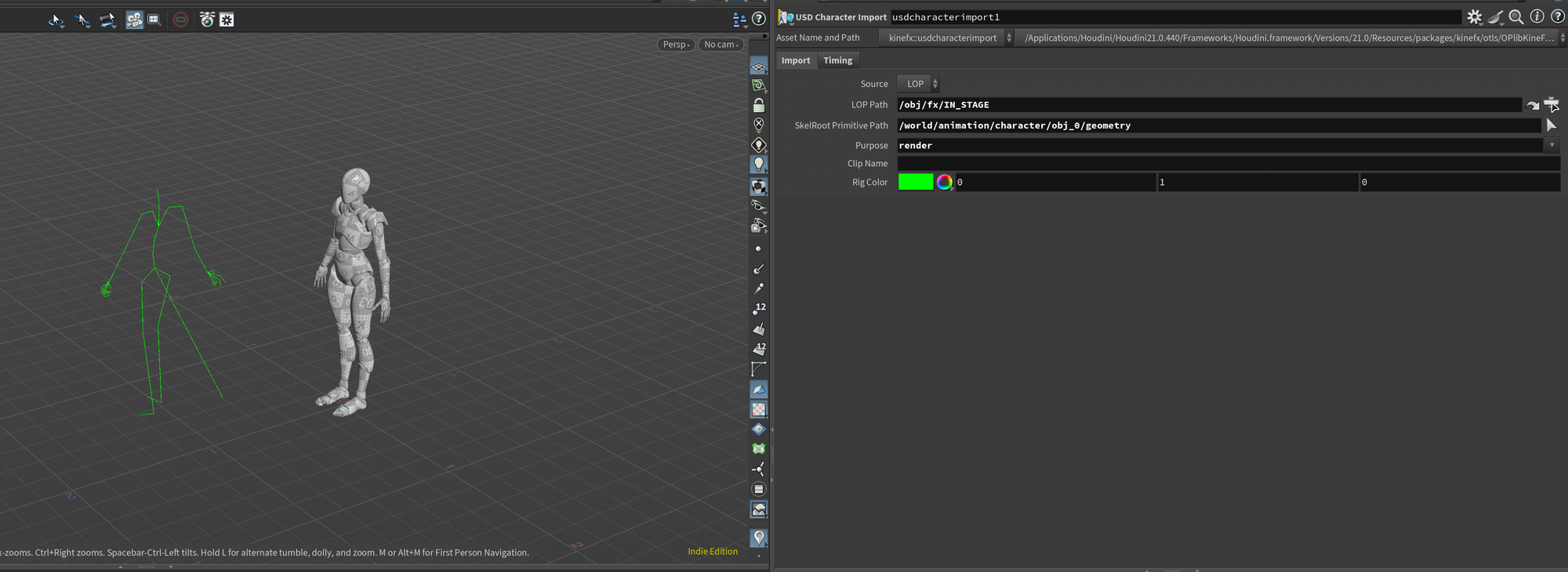The image size is (1568, 572).
Task: Toggle the reference plane grid display
Action: [758, 67]
